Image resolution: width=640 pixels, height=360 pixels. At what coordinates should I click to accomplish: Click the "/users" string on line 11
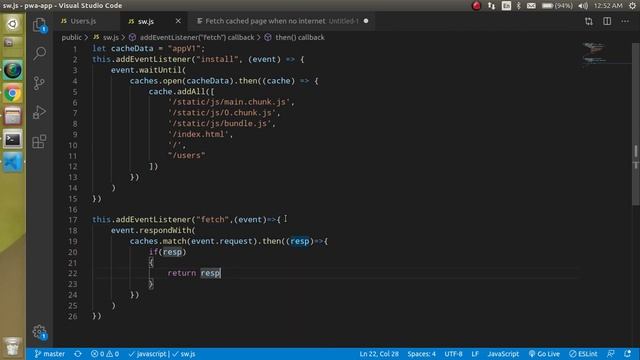(187, 156)
